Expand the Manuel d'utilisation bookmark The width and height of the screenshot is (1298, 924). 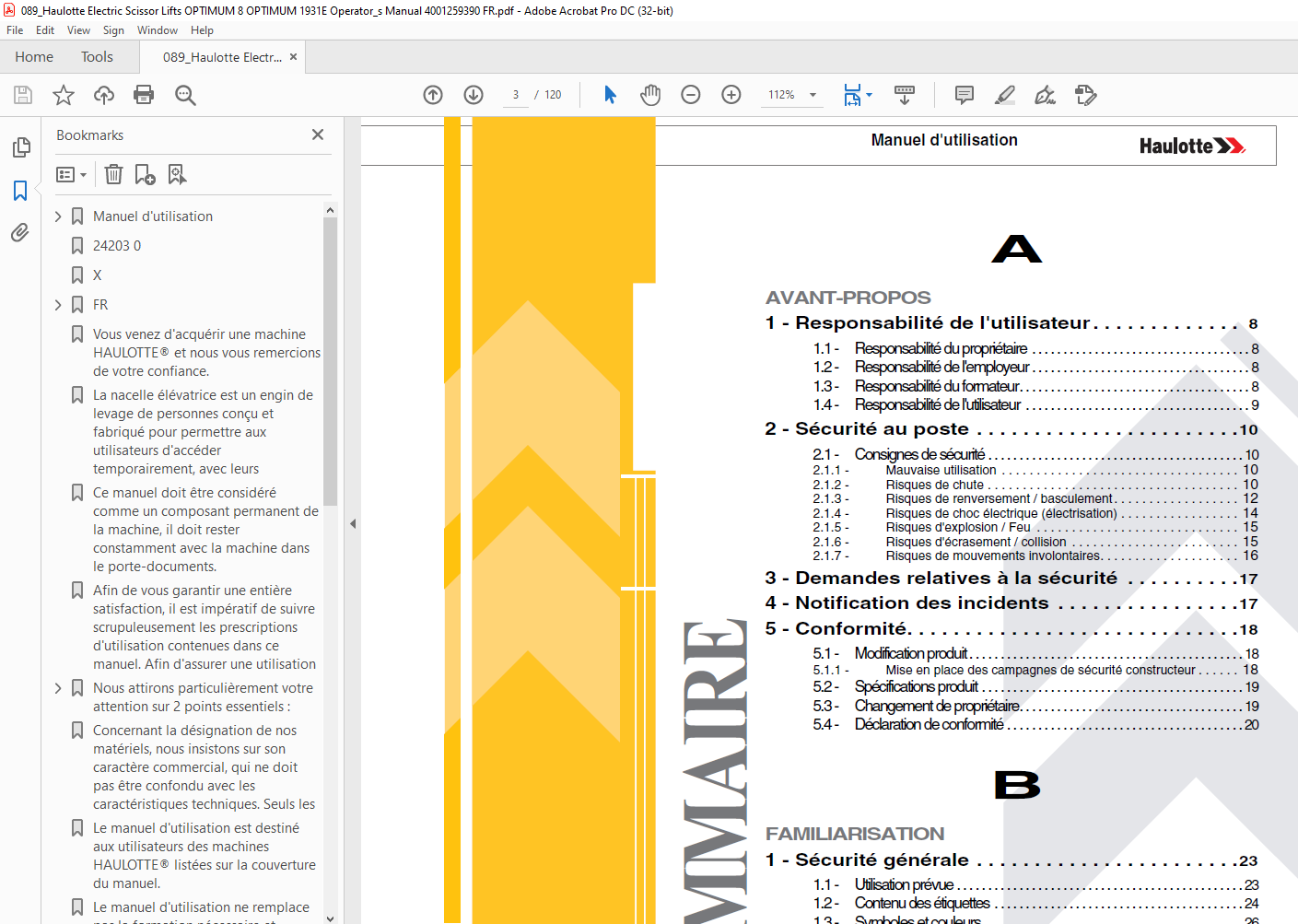tap(58, 216)
